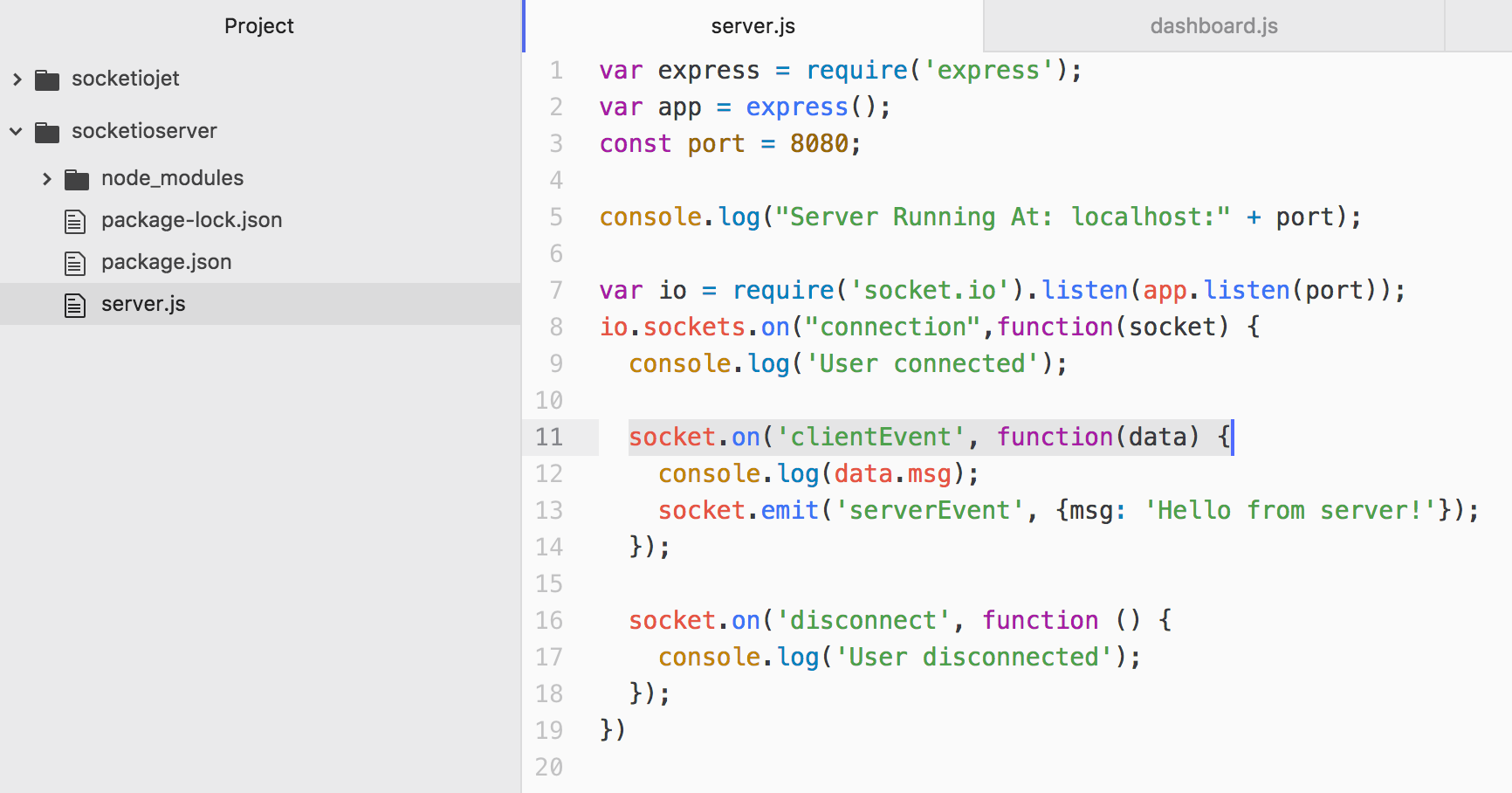Click the Project panel title
Screen dimensions: 1512x793
tap(258, 25)
